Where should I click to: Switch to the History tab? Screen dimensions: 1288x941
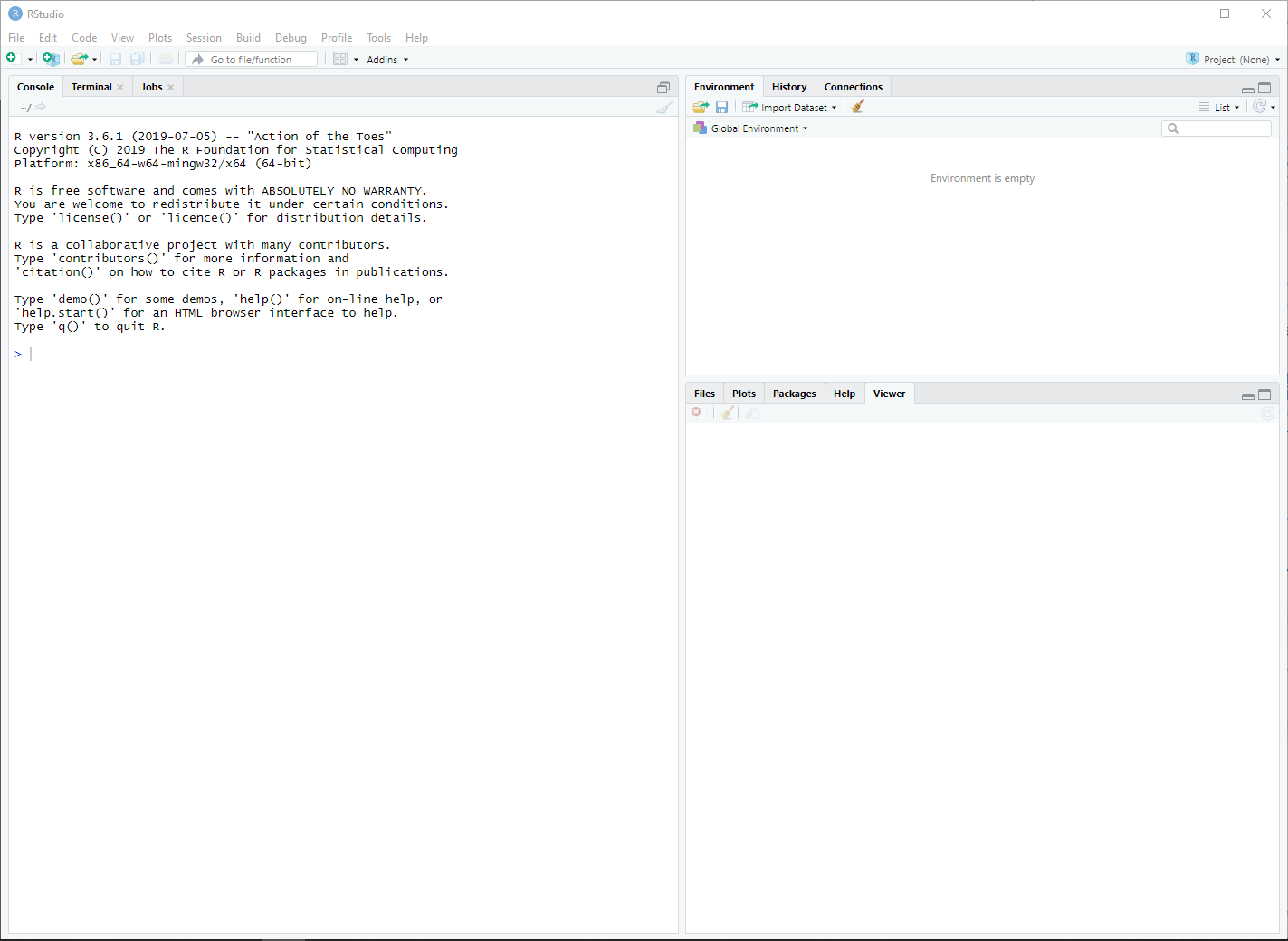click(789, 87)
